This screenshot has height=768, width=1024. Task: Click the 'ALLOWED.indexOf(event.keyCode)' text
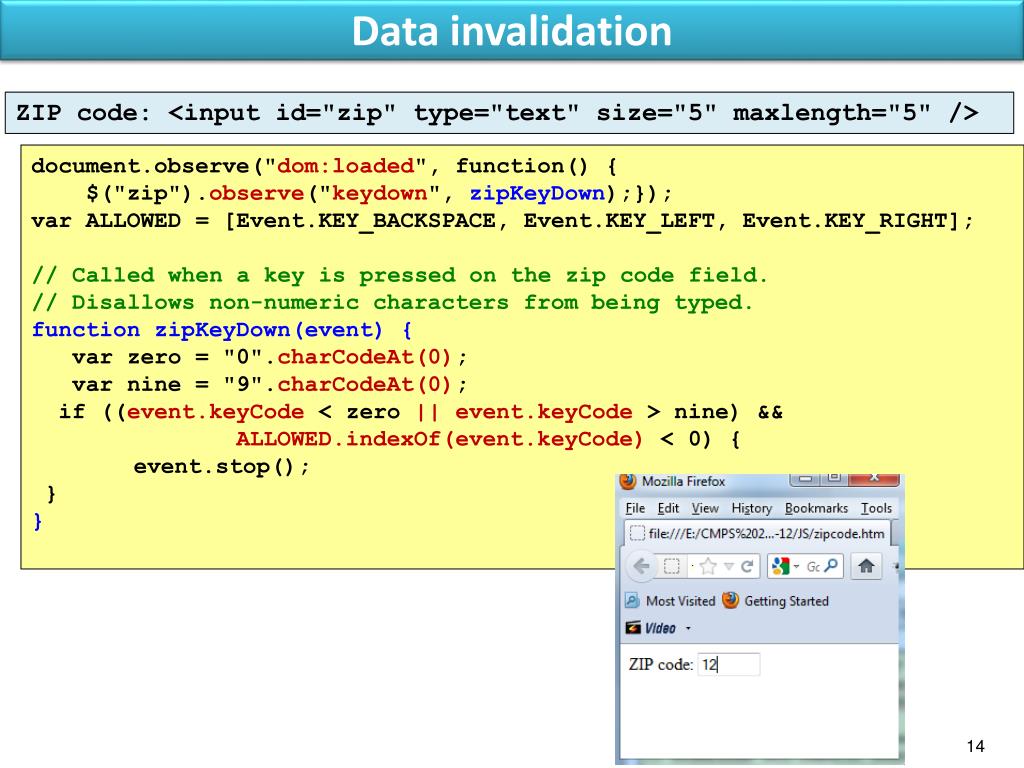(x=440, y=439)
